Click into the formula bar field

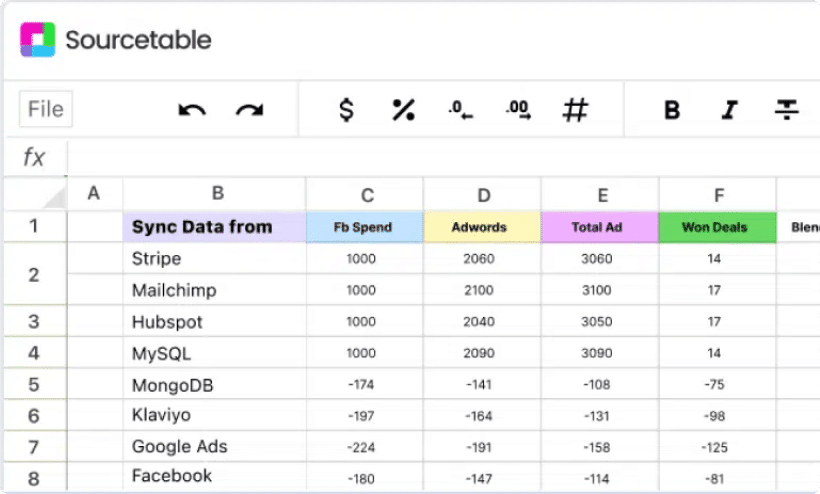[440, 157]
